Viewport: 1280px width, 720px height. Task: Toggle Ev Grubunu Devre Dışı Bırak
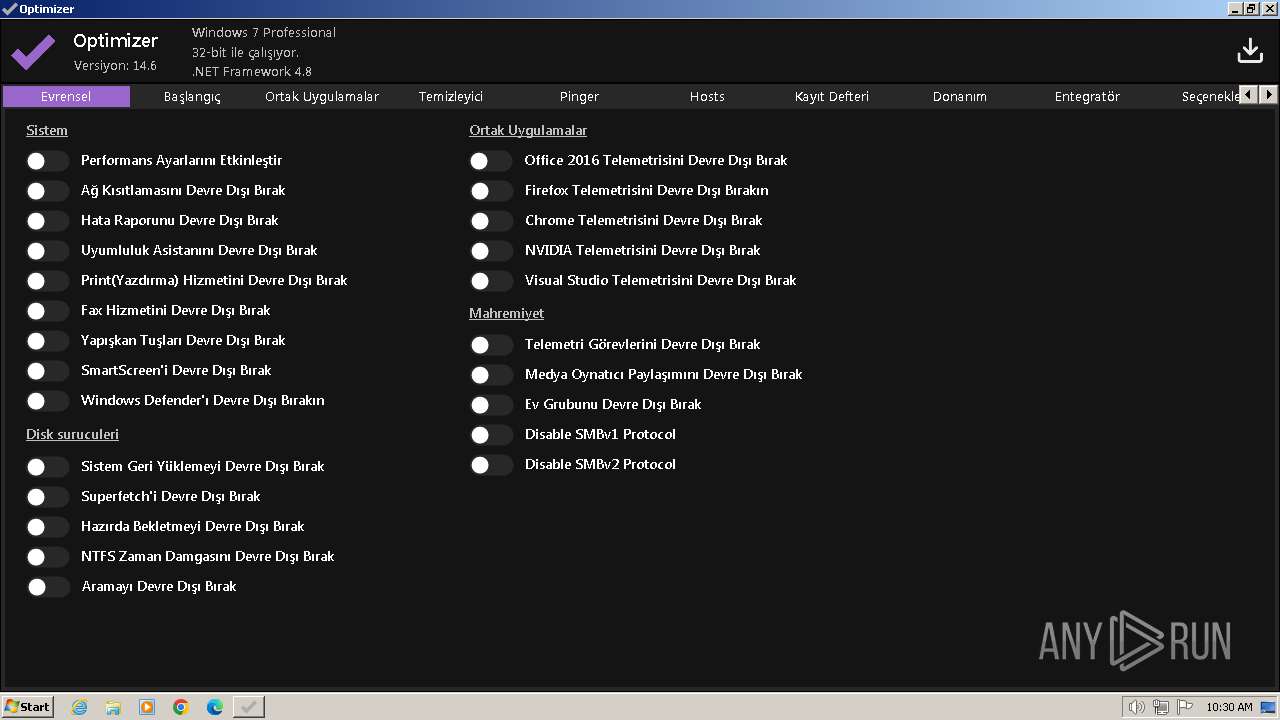pos(491,404)
